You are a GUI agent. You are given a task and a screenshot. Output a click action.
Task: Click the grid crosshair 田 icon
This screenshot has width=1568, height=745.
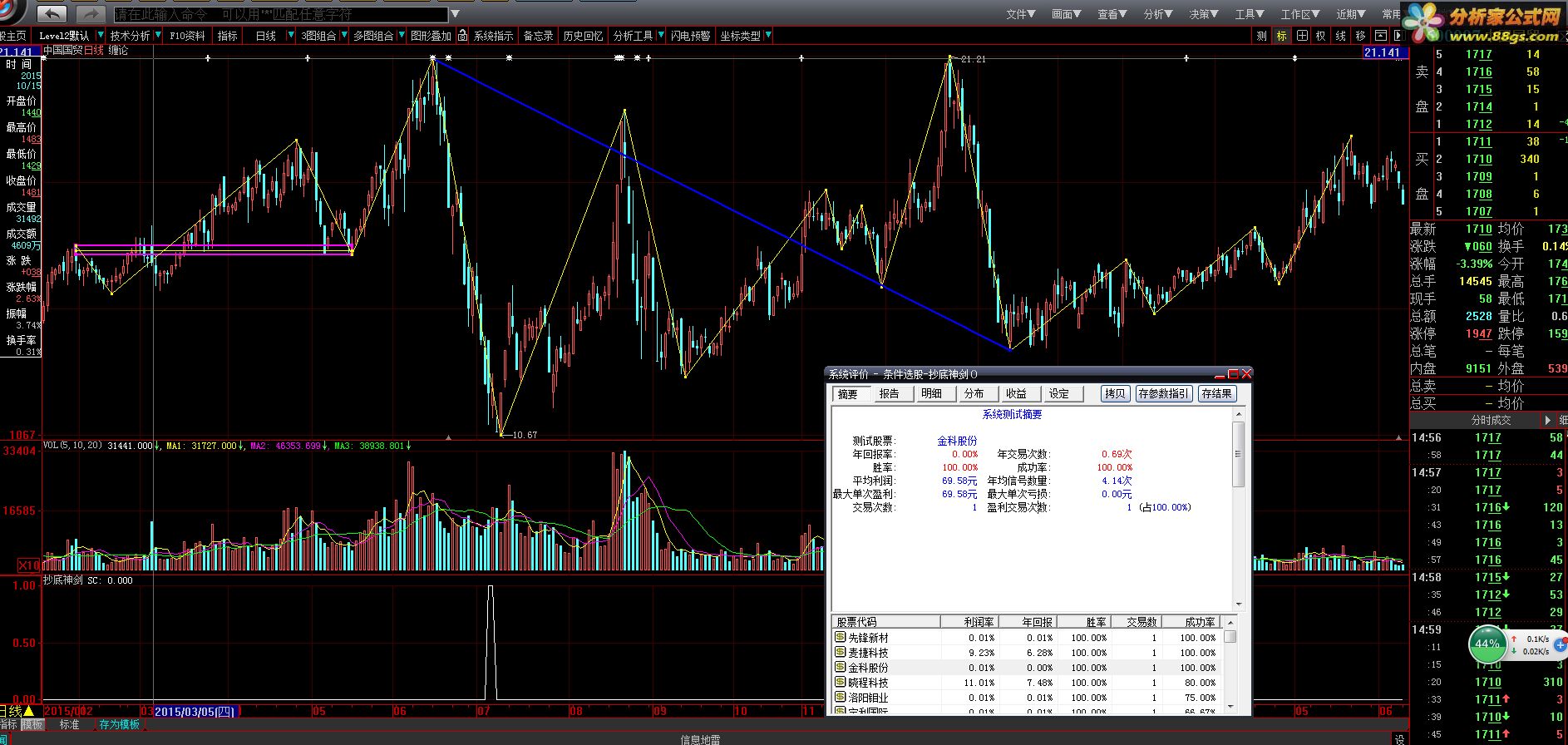[x=1301, y=36]
